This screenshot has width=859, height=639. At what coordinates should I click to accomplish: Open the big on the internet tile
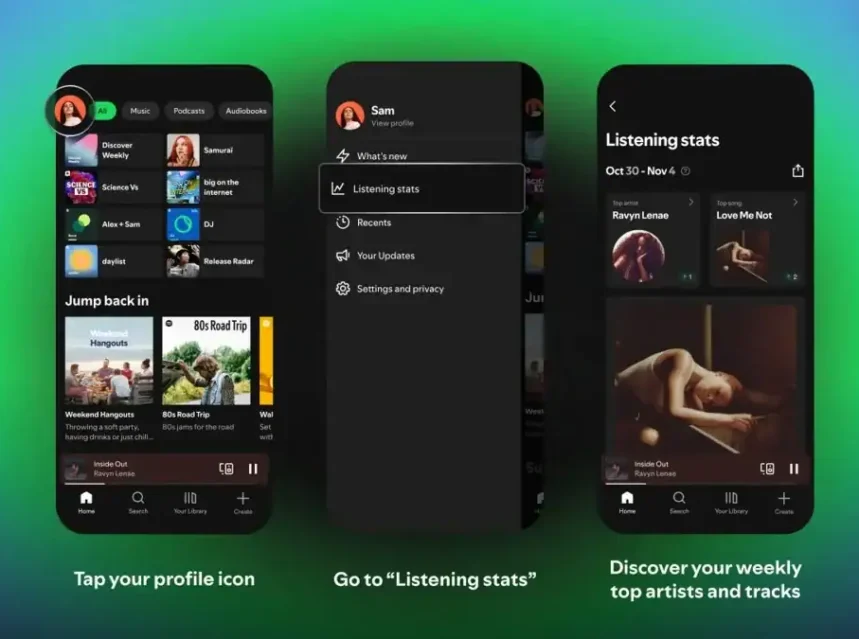[x=215, y=187]
